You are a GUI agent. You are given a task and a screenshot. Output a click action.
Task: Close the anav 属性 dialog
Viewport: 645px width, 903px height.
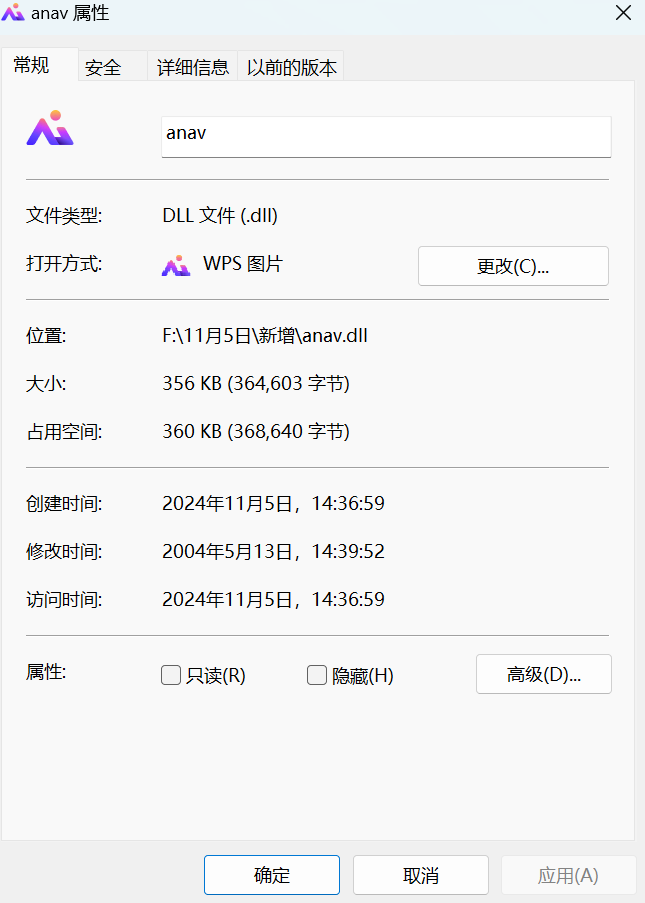coord(623,13)
